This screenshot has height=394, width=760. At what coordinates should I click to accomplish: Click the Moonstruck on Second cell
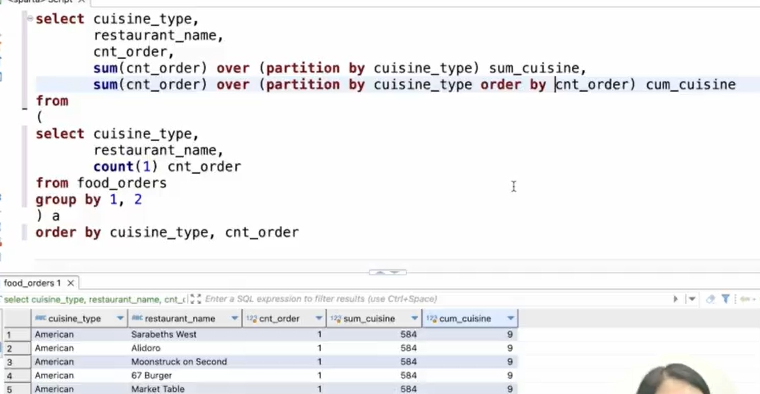[x=185, y=362]
